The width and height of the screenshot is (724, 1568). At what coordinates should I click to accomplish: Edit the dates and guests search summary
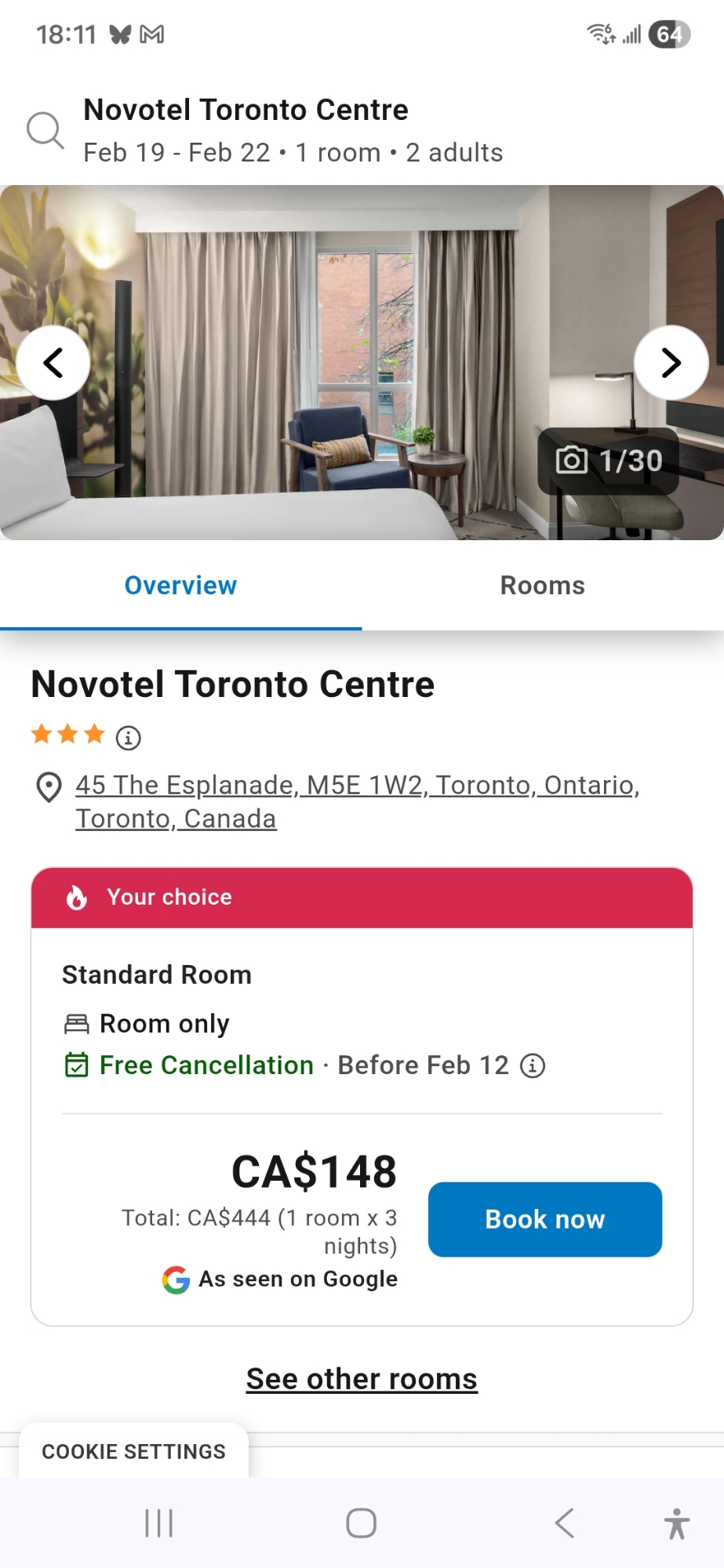pyautogui.click(x=293, y=152)
